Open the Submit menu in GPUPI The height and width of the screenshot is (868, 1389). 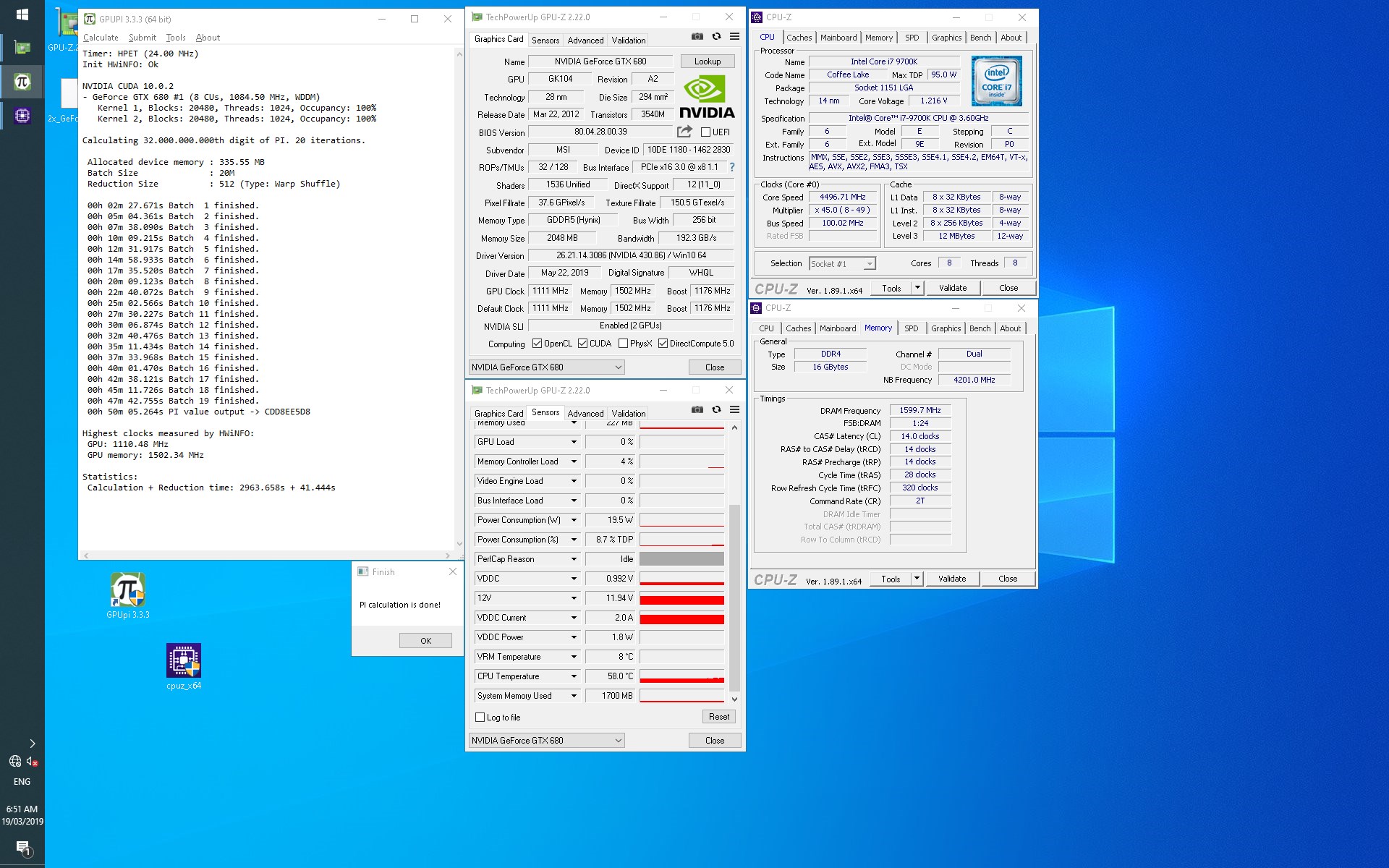[x=142, y=38]
